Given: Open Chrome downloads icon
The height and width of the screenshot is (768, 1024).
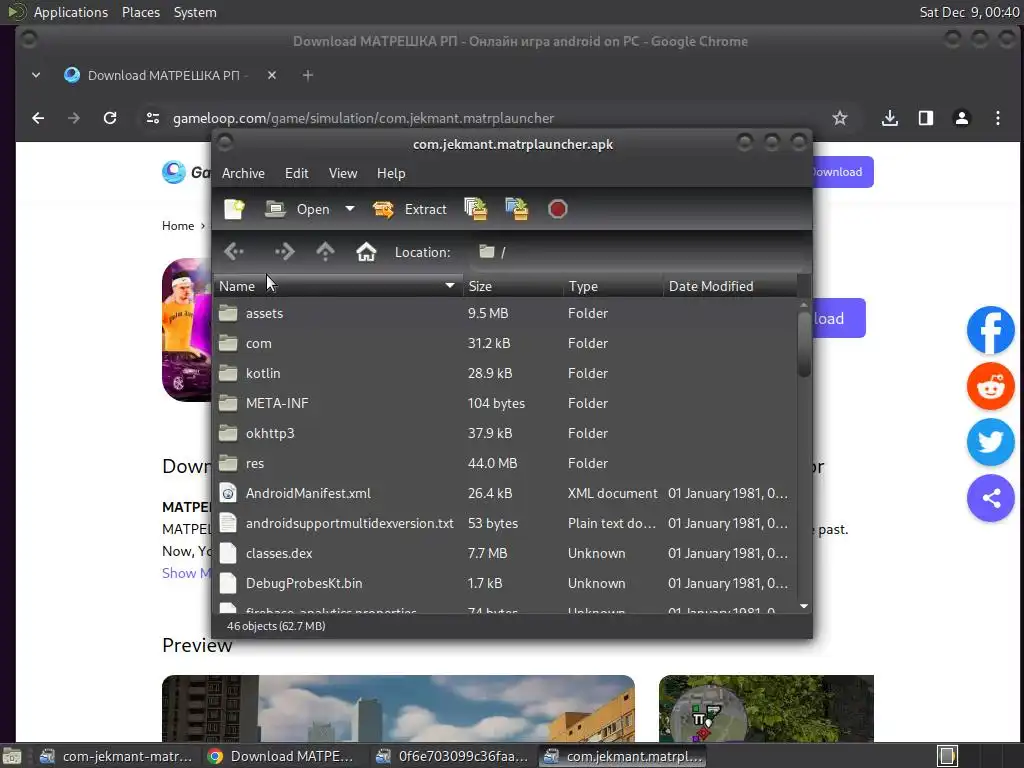Looking at the screenshot, I should click(x=889, y=118).
